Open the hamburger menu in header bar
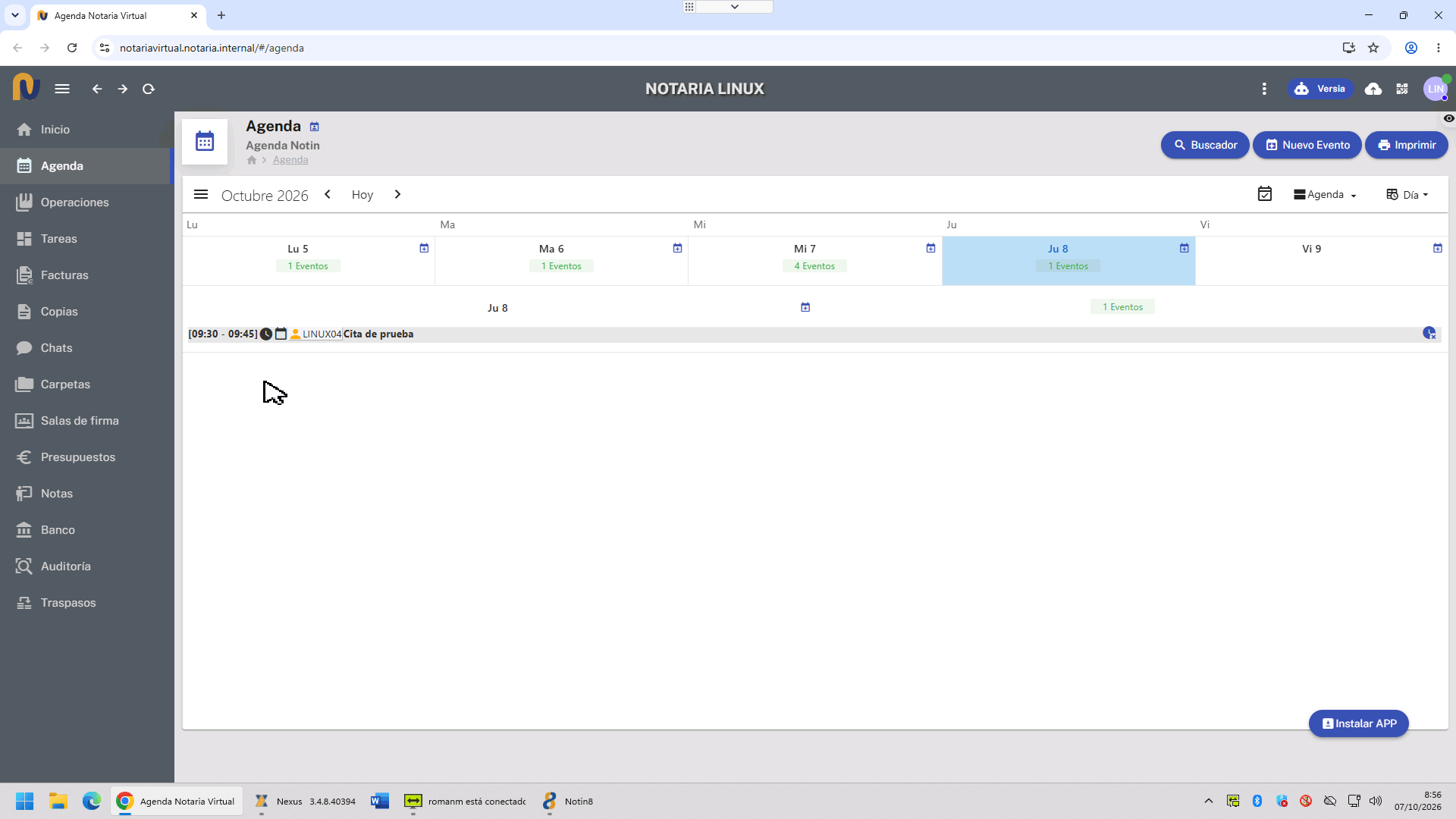 point(62,89)
